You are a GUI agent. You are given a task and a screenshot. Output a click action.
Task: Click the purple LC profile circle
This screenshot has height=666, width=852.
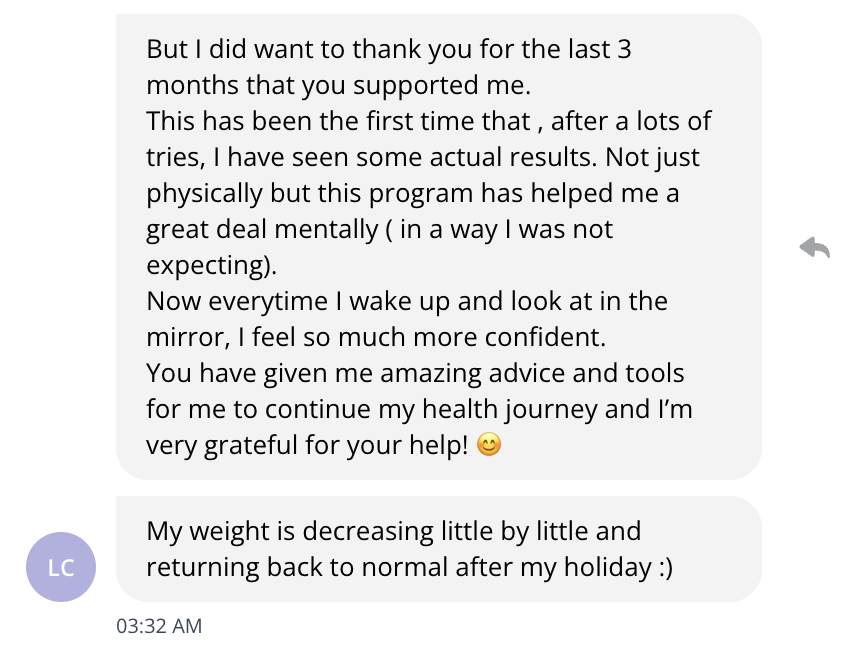coord(60,567)
